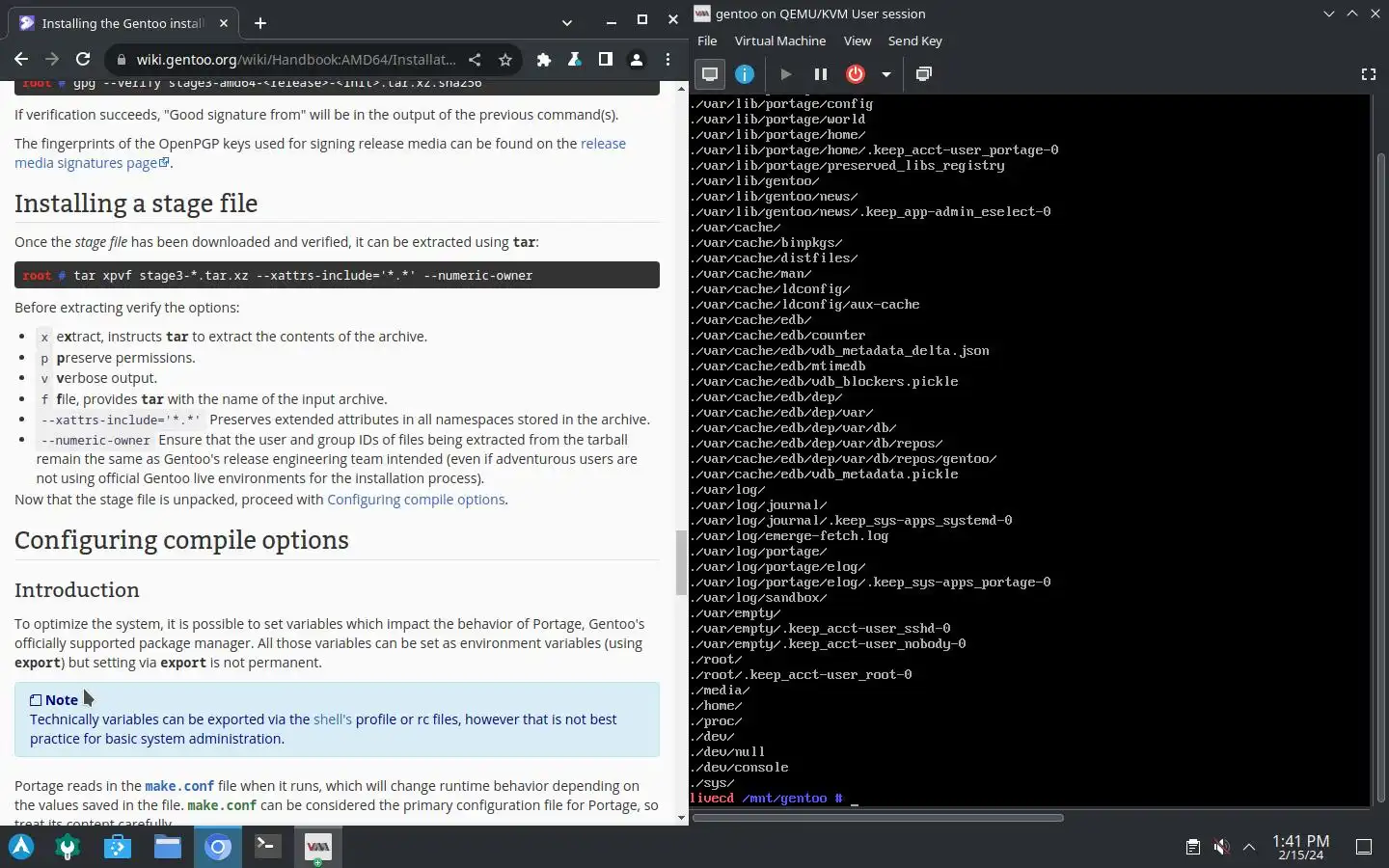Image resolution: width=1389 pixels, height=868 pixels.
Task: Go back in the browser
Action: [21, 59]
